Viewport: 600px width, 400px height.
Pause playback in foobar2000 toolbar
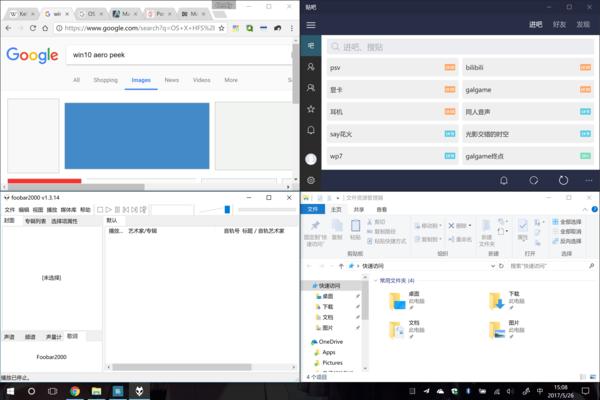(x=117, y=210)
